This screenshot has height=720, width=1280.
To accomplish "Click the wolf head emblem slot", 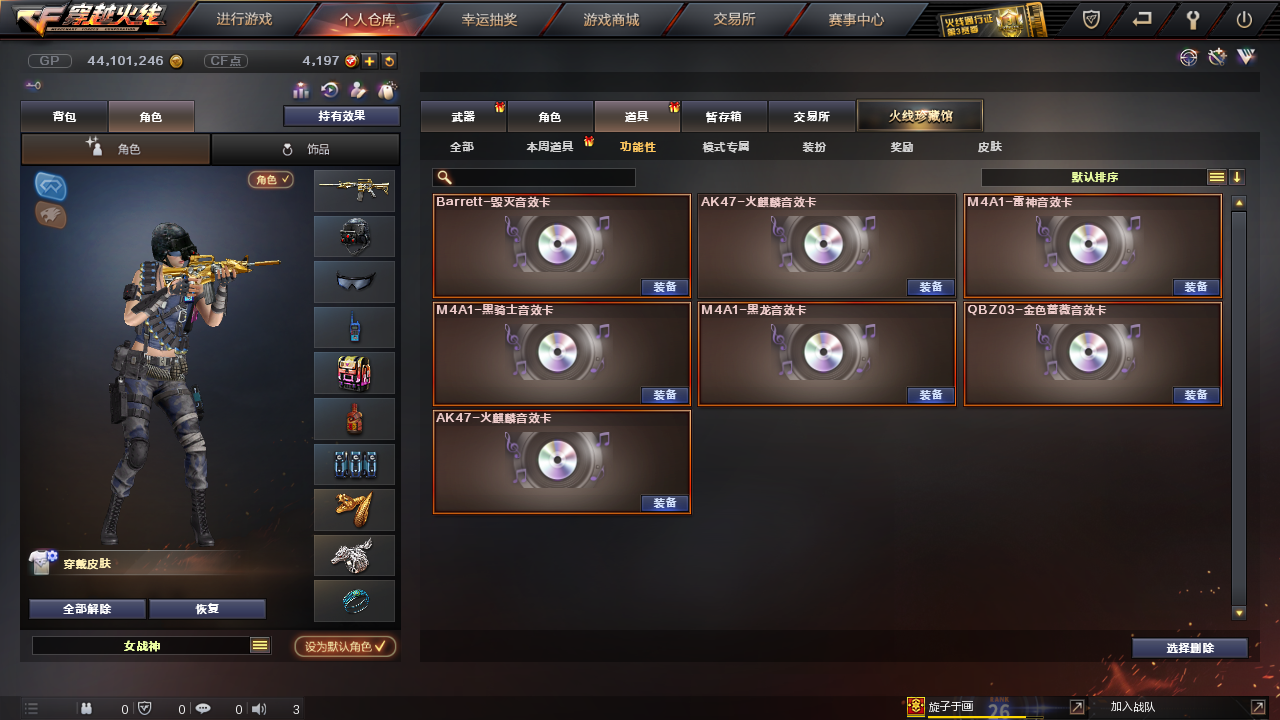I will coord(355,555).
